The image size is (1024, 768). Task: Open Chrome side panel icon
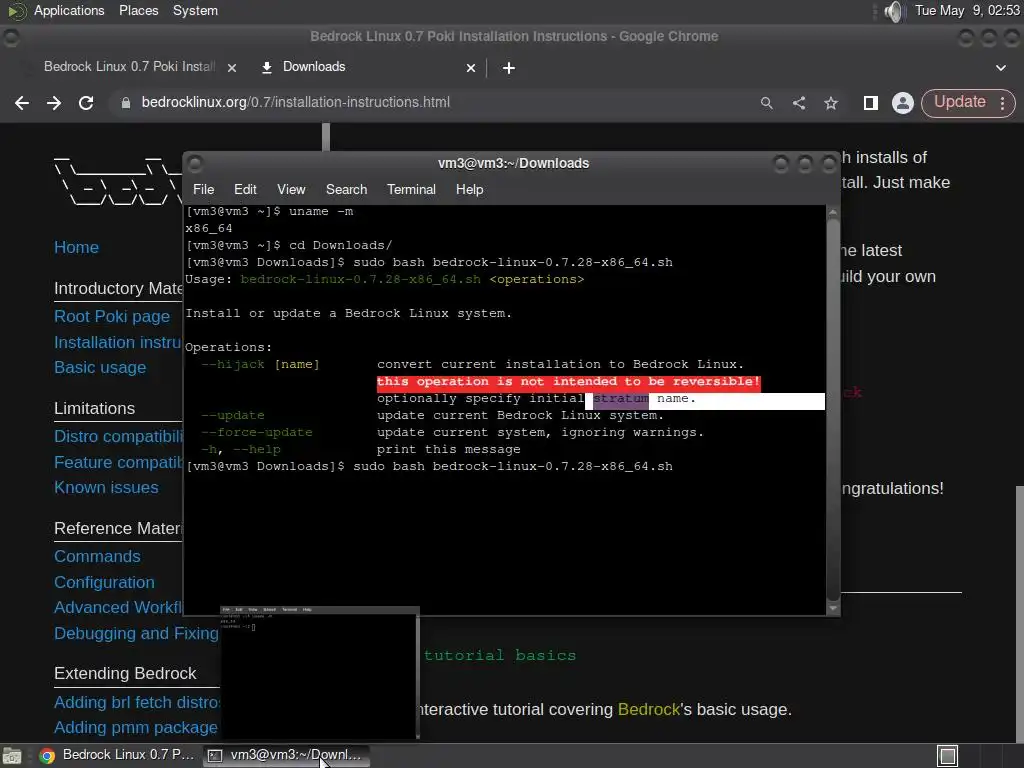[x=871, y=103]
